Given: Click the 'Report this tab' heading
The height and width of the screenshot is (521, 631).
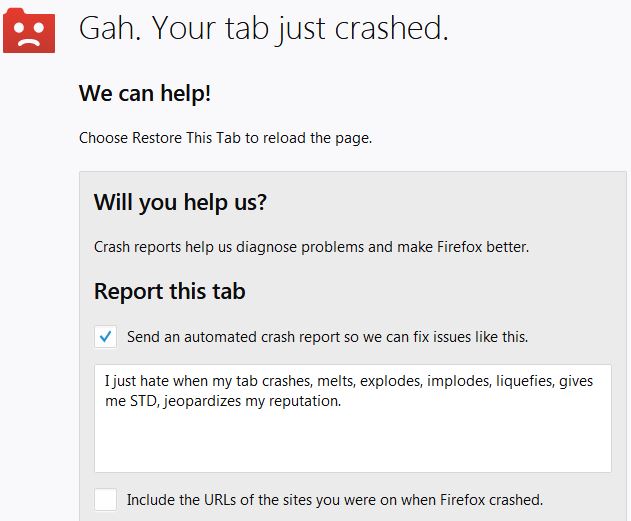Looking at the screenshot, I should [169, 291].
